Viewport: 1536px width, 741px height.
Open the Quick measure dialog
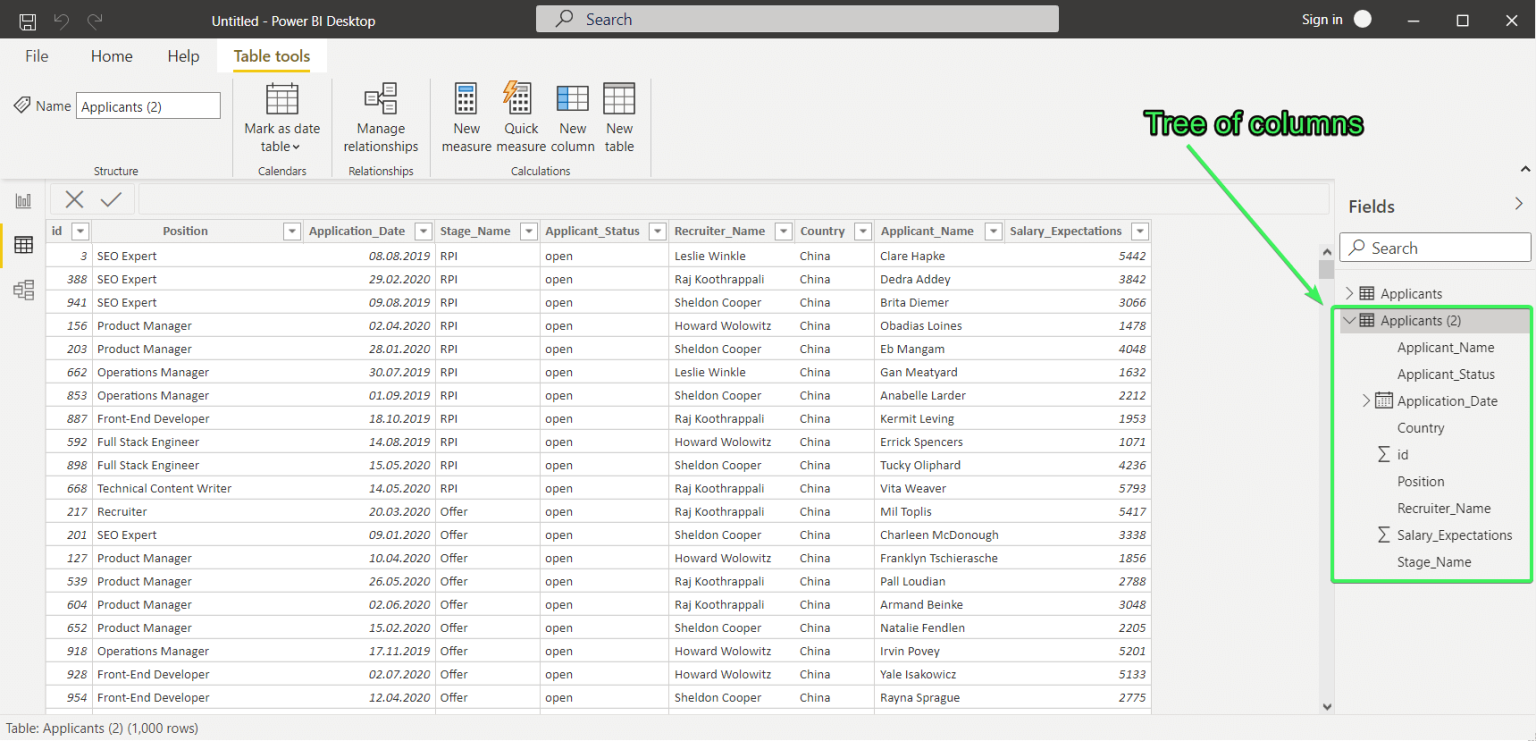519,113
